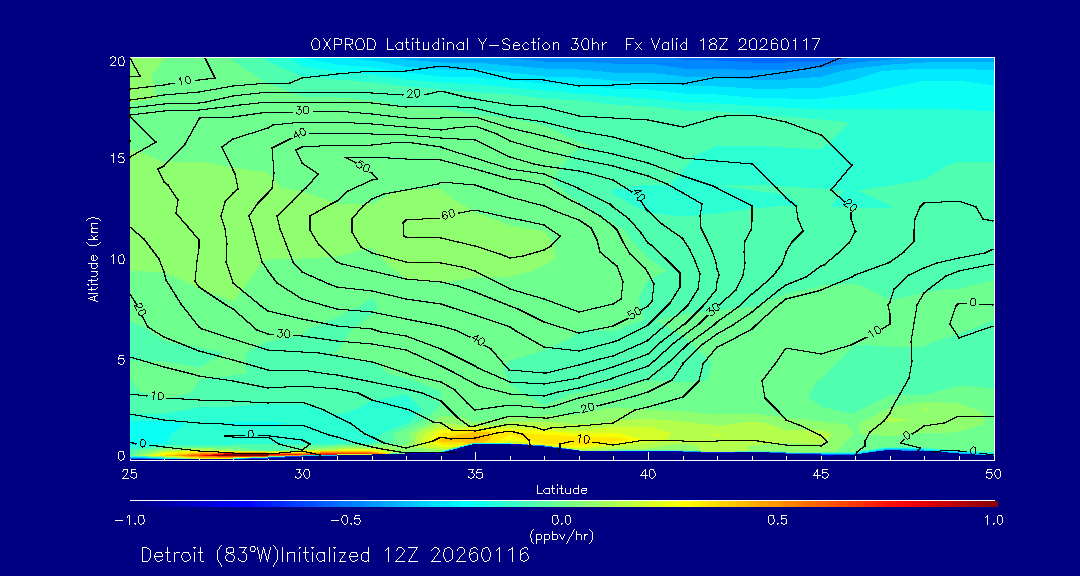Click latitude axis tick label 35
The width and height of the screenshot is (1080, 576).
pyautogui.click(x=475, y=474)
